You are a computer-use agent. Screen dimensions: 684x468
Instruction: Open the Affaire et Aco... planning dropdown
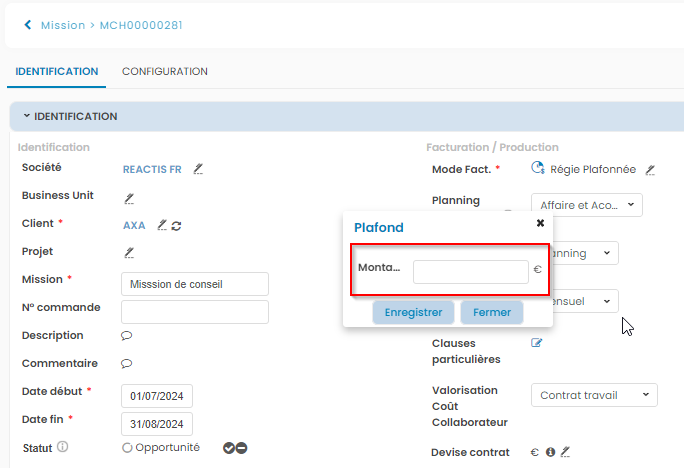click(x=586, y=205)
